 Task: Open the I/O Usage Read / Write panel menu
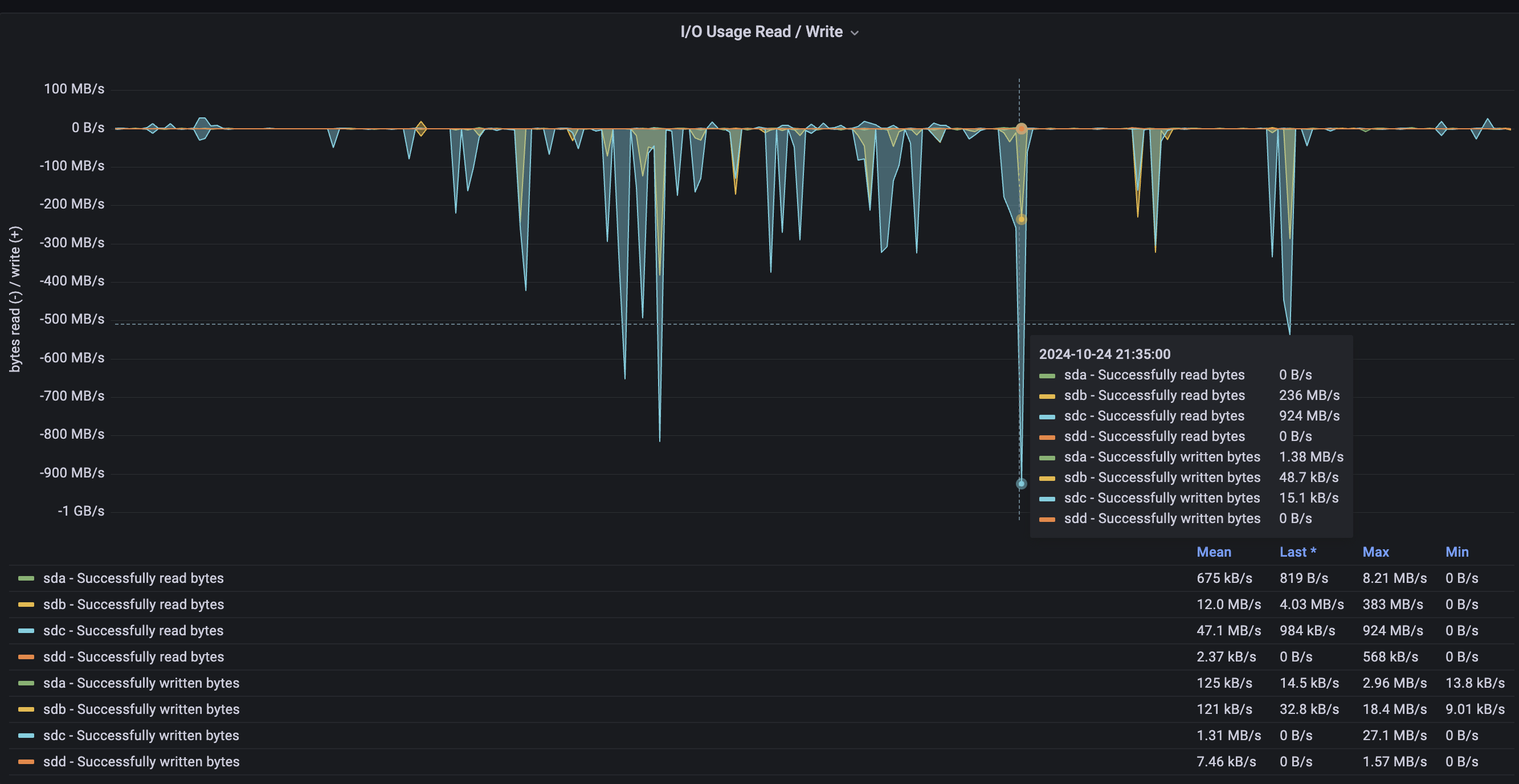click(x=761, y=32)
